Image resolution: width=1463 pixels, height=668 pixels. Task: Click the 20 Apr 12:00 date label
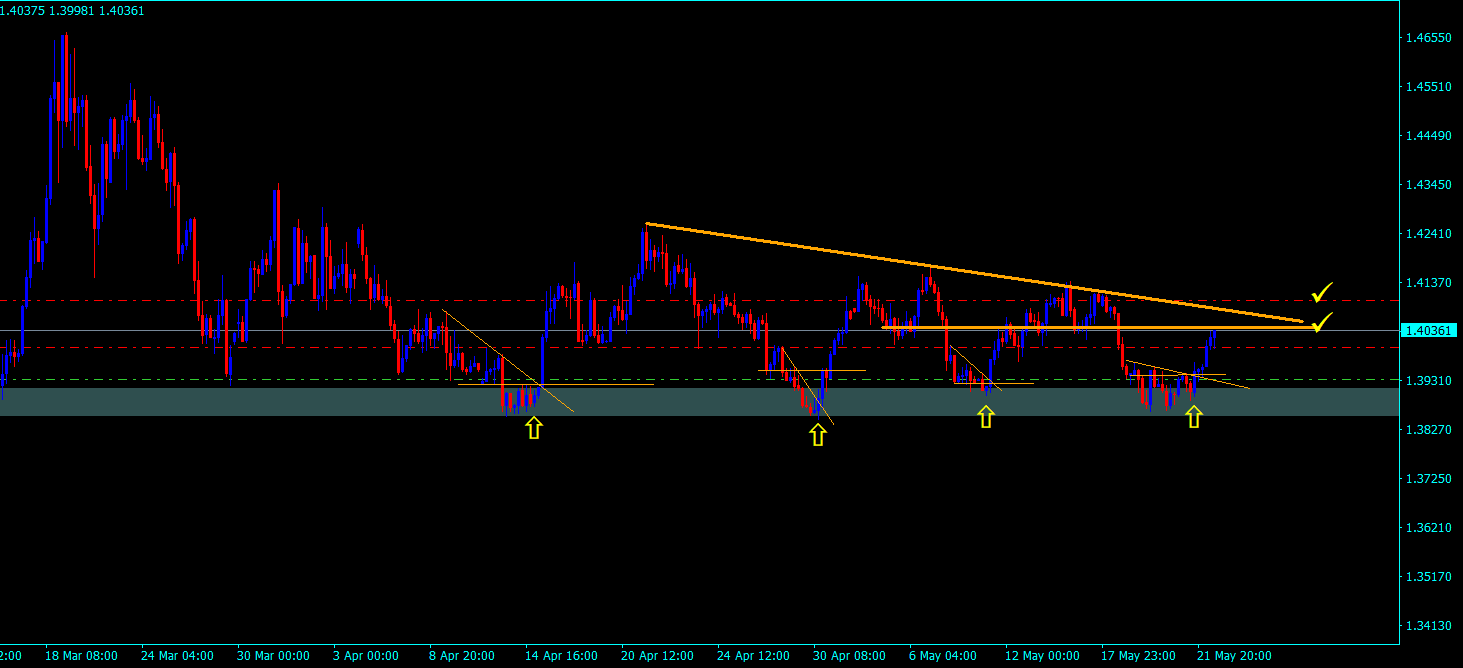[658, 656]
